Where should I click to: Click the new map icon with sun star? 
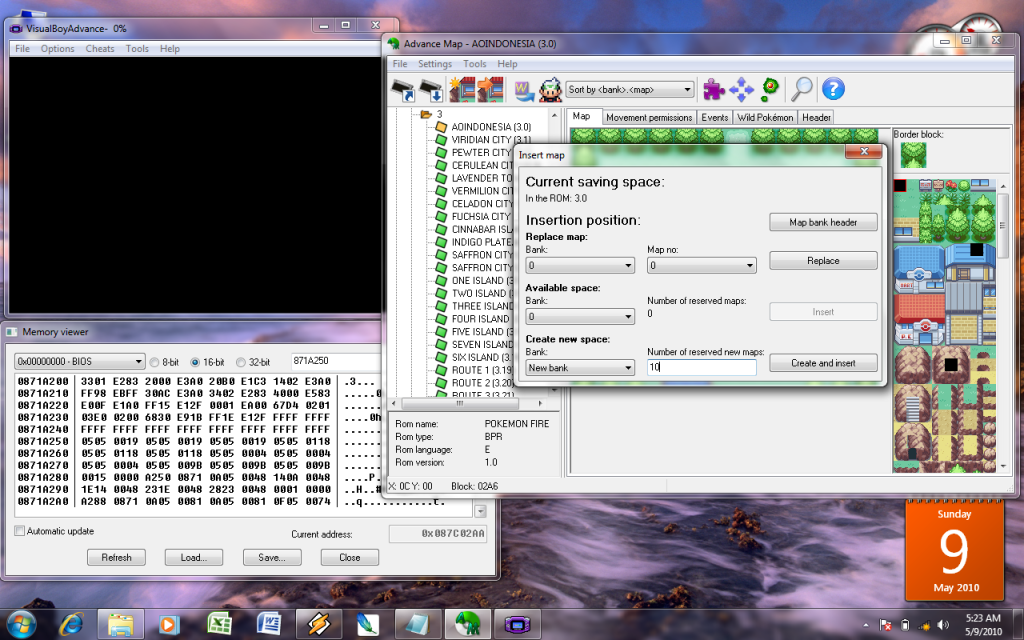462,89
